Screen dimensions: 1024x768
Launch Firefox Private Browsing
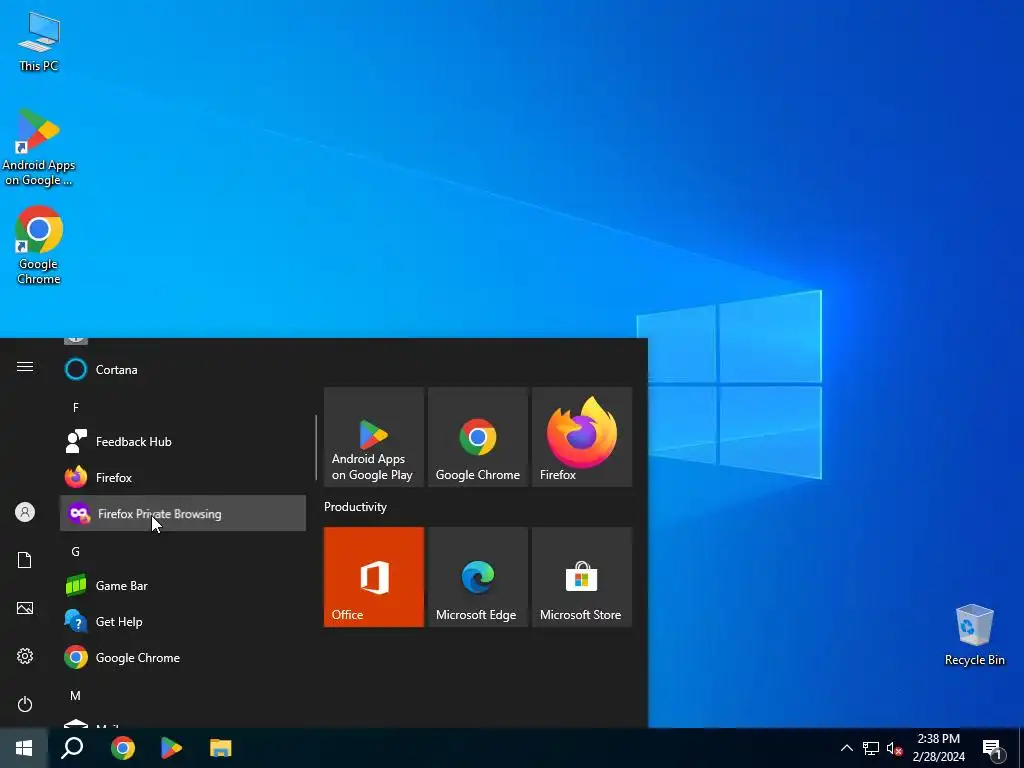183,513
